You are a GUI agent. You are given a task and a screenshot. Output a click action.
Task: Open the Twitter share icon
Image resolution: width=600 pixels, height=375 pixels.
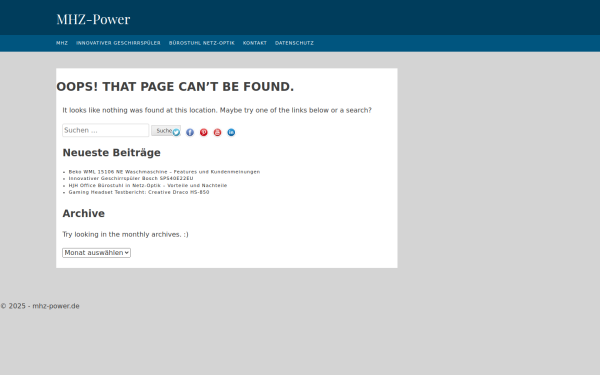click(176, 132)
